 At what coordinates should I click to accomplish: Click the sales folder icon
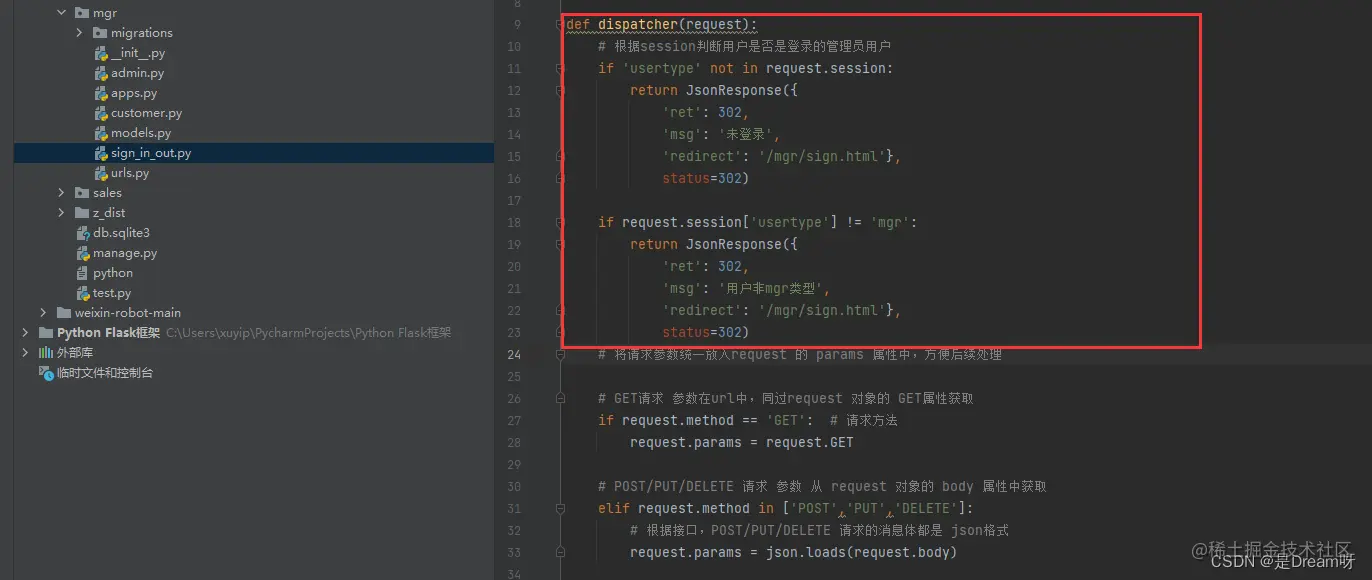82,193
